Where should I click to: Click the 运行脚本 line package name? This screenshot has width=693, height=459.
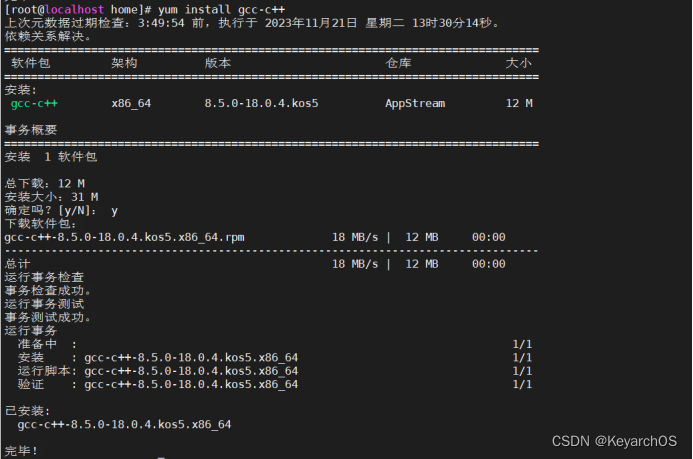[191, 371]
